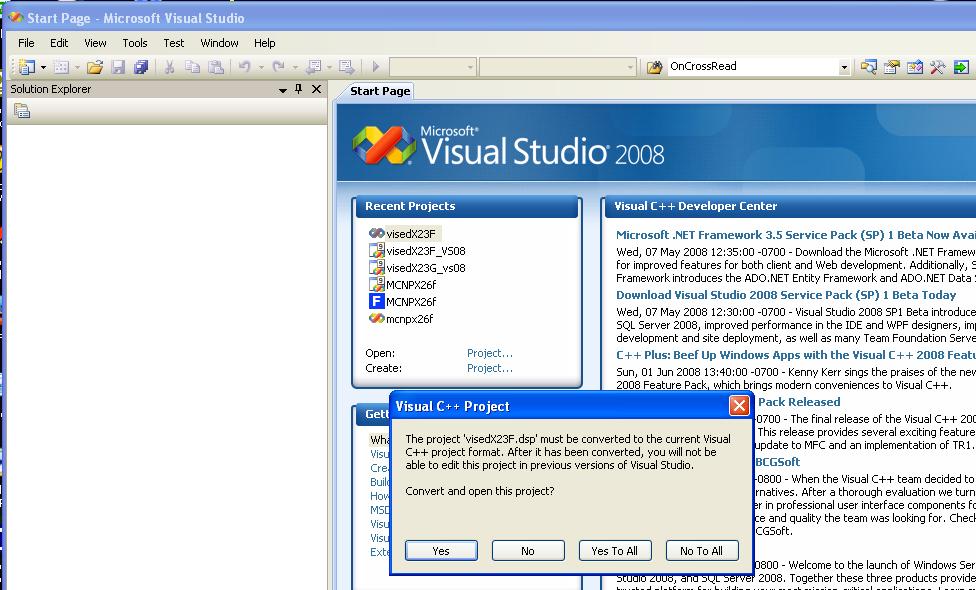The image size is (976, 590).
Task: Open the Window menu
Action: click(x=219, y=43)
